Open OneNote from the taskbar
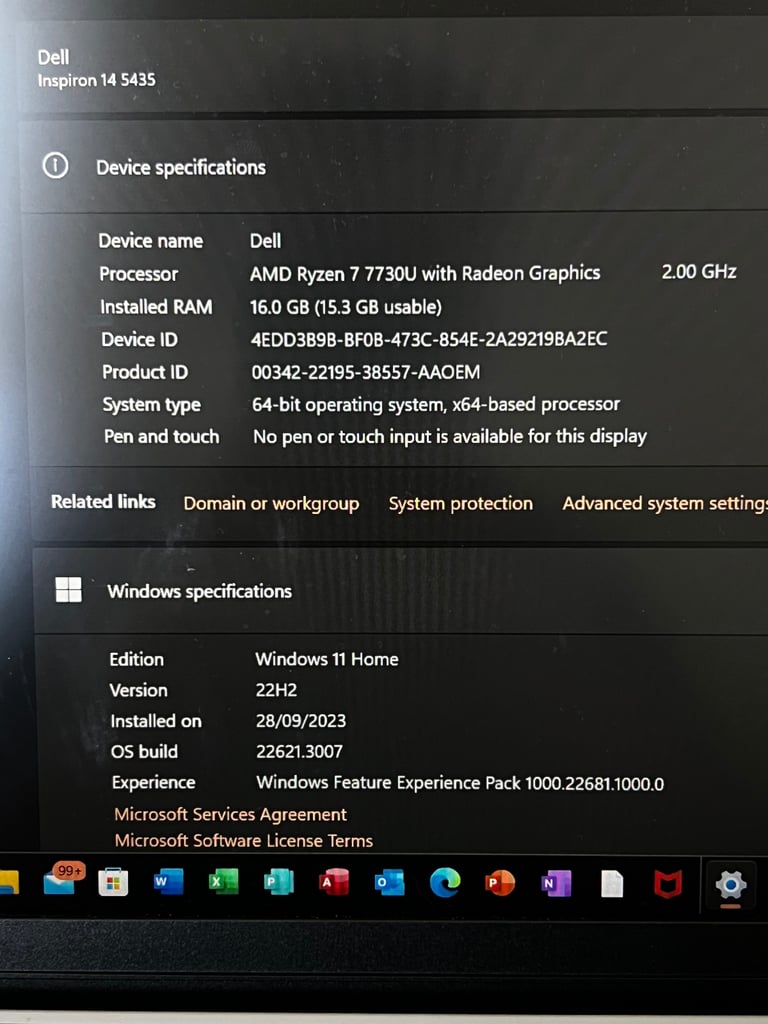This screenshot has height=1024, width=768. [556, 884]
